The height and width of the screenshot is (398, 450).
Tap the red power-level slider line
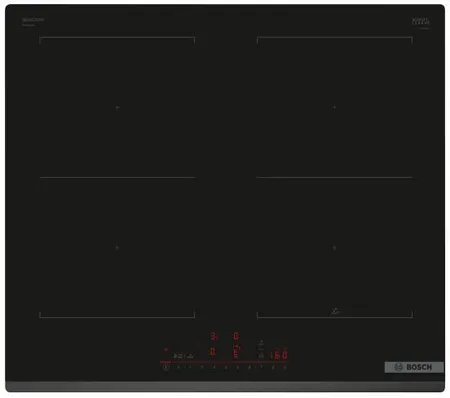point(223,362)
